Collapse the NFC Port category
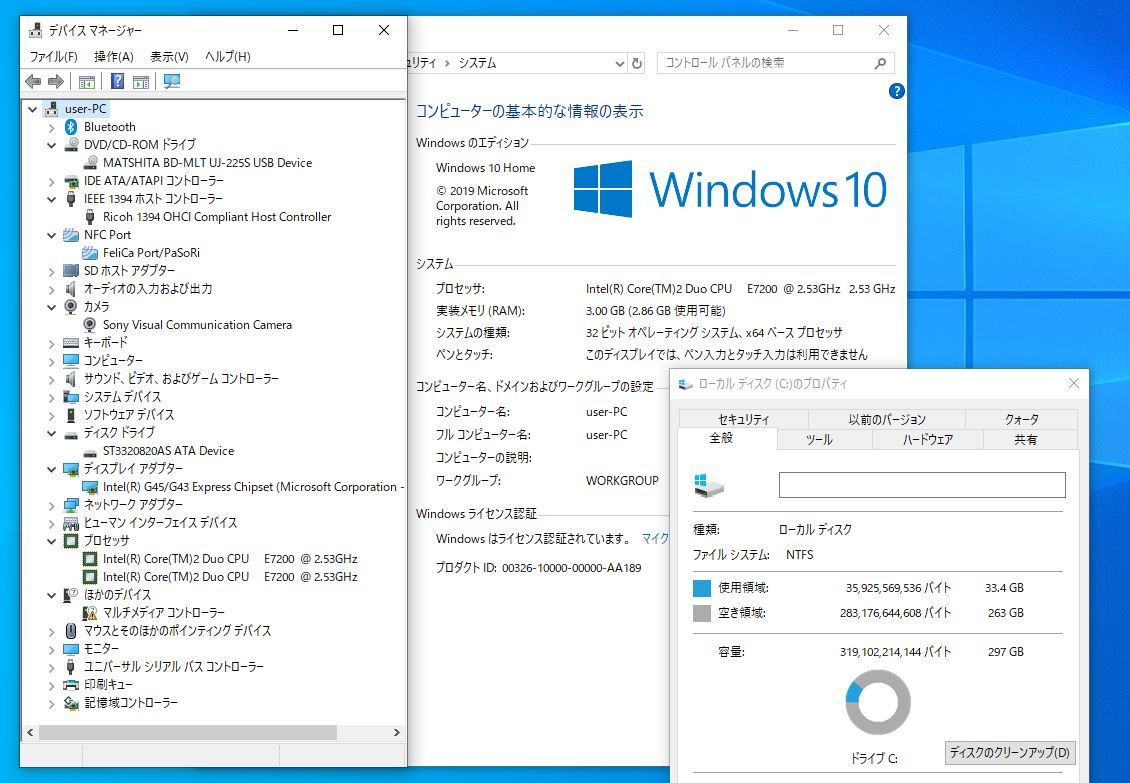This screenshot has width=1130, height=783. (x=51, y=236)
